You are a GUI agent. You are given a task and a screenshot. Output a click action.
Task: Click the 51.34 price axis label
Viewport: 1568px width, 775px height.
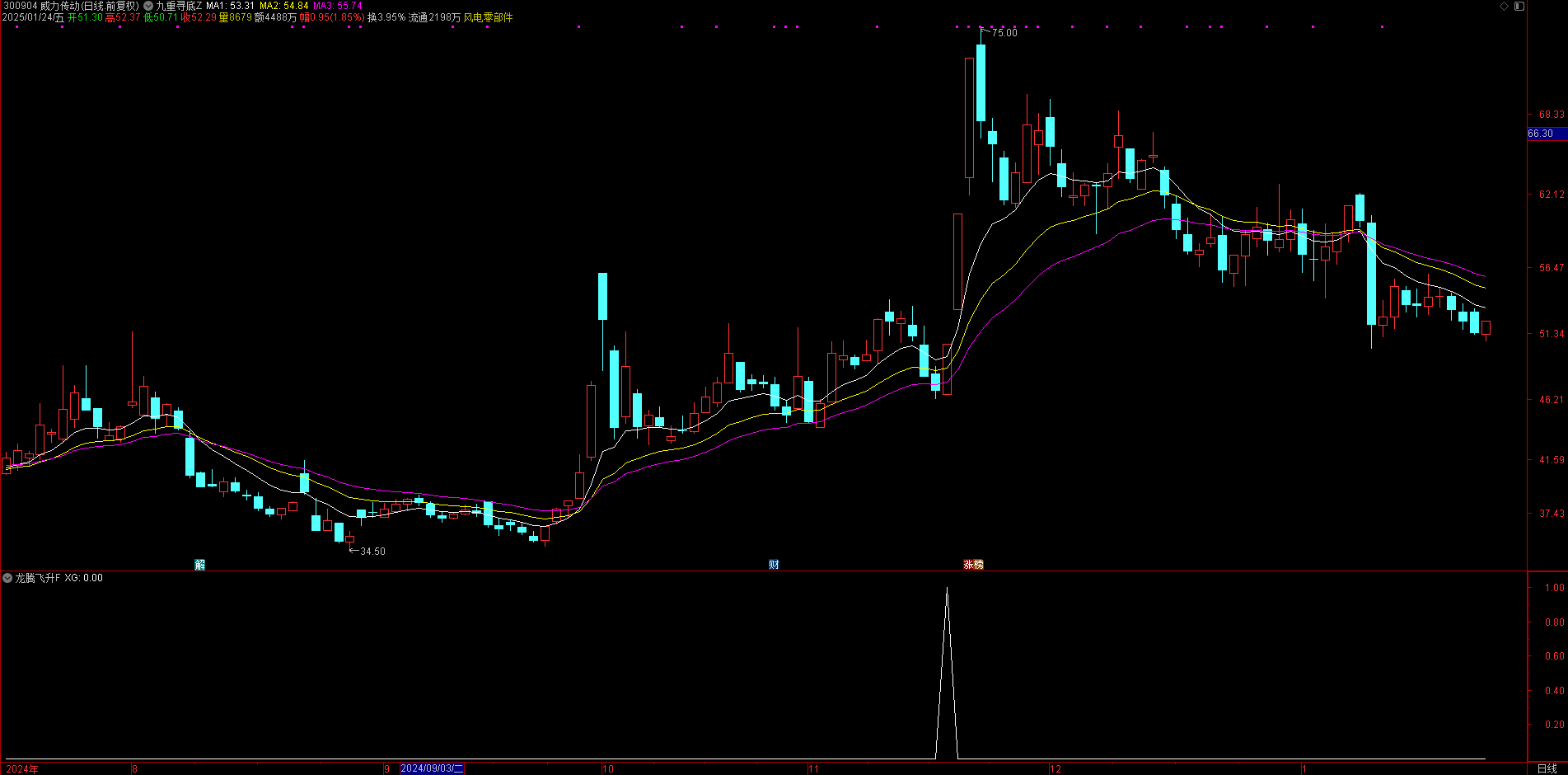(x=1552, y=334)
